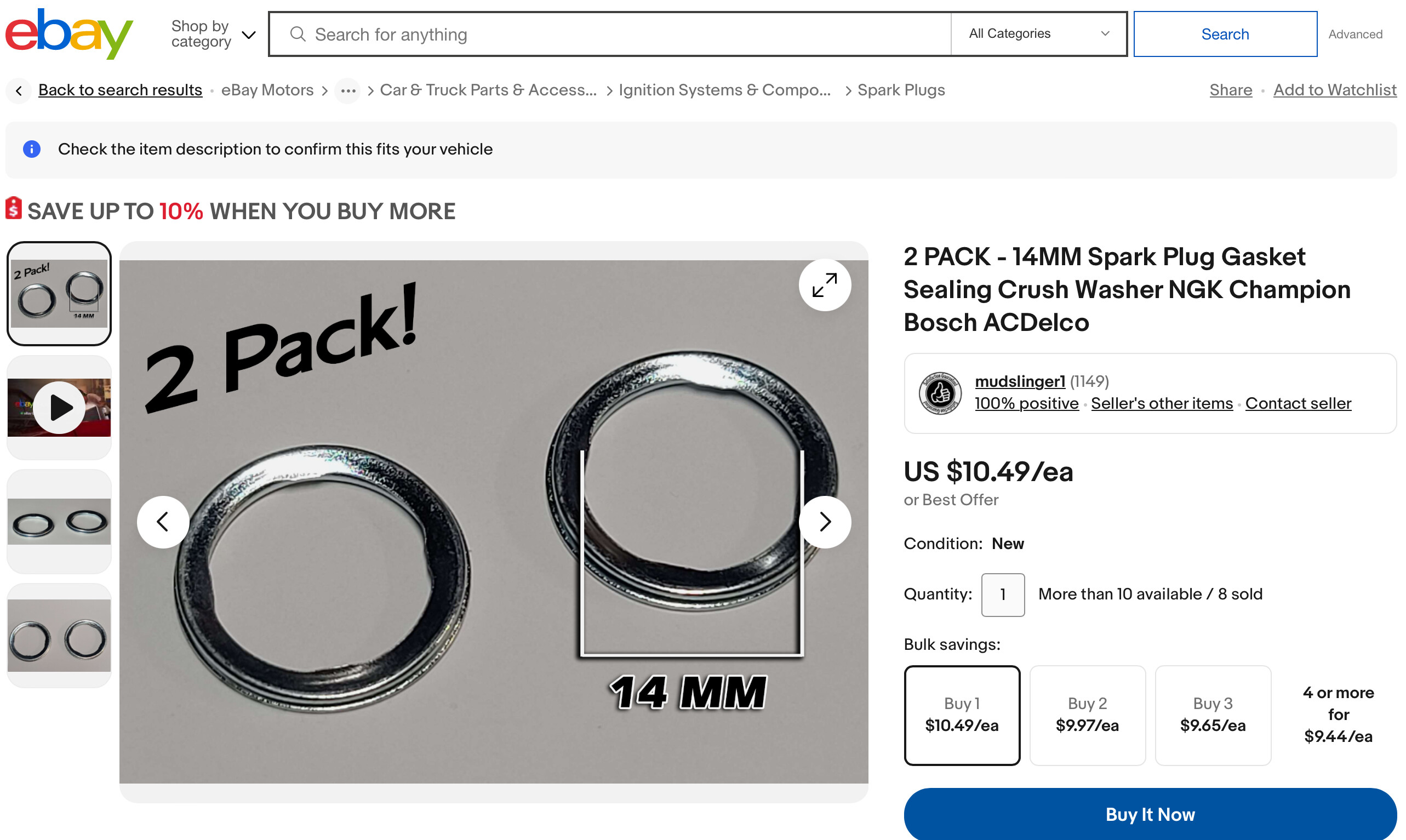Play the product video thumbnail

point(59,408)
